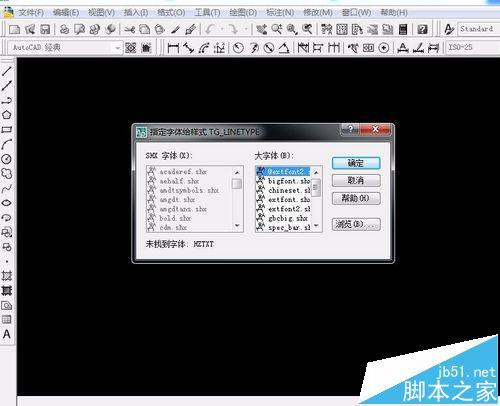Open the Standard text style dropdown
500x406 pixels.
tap(479, 29)
